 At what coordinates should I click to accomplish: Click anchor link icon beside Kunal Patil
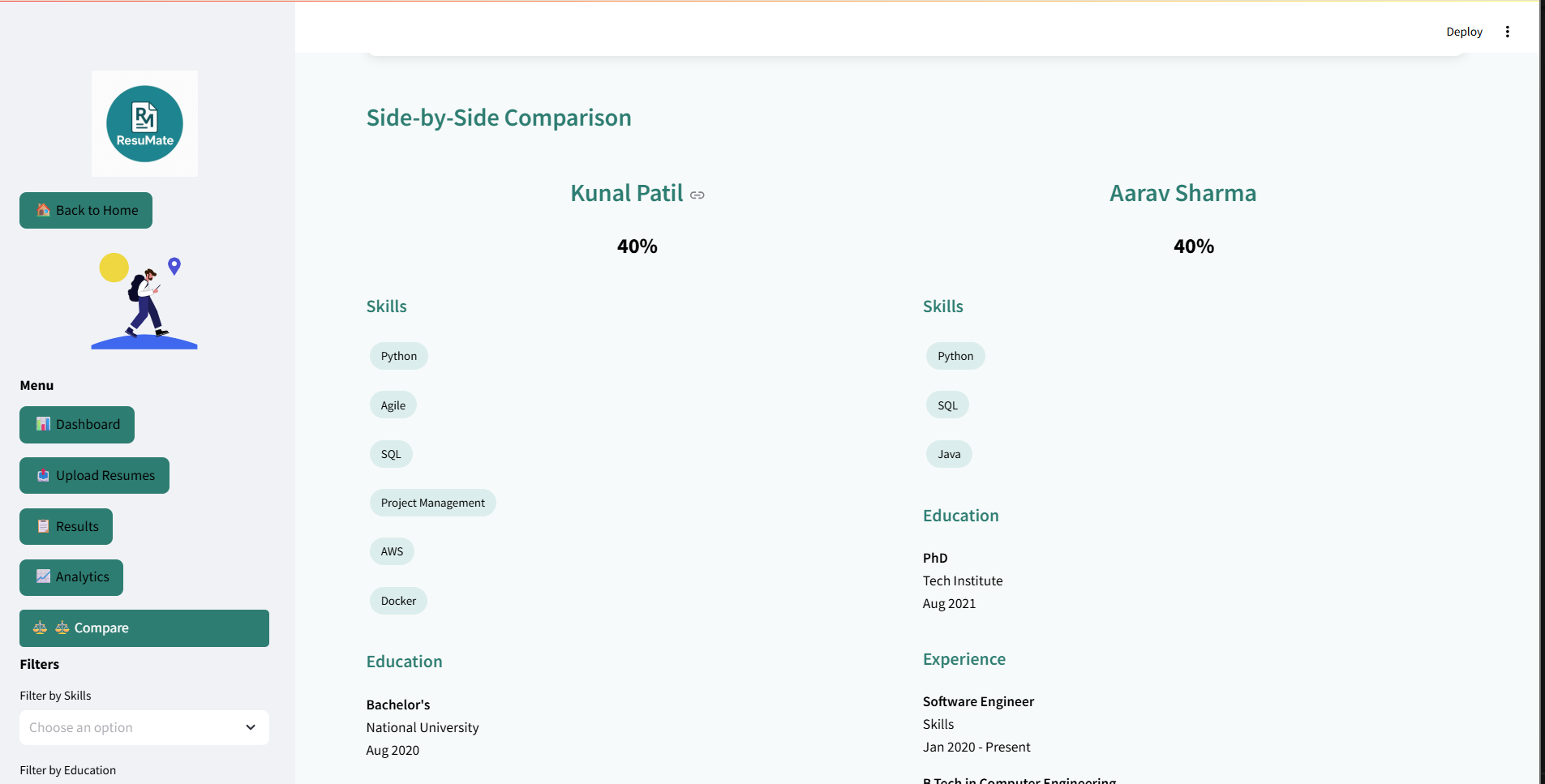(x=697, y=195)
